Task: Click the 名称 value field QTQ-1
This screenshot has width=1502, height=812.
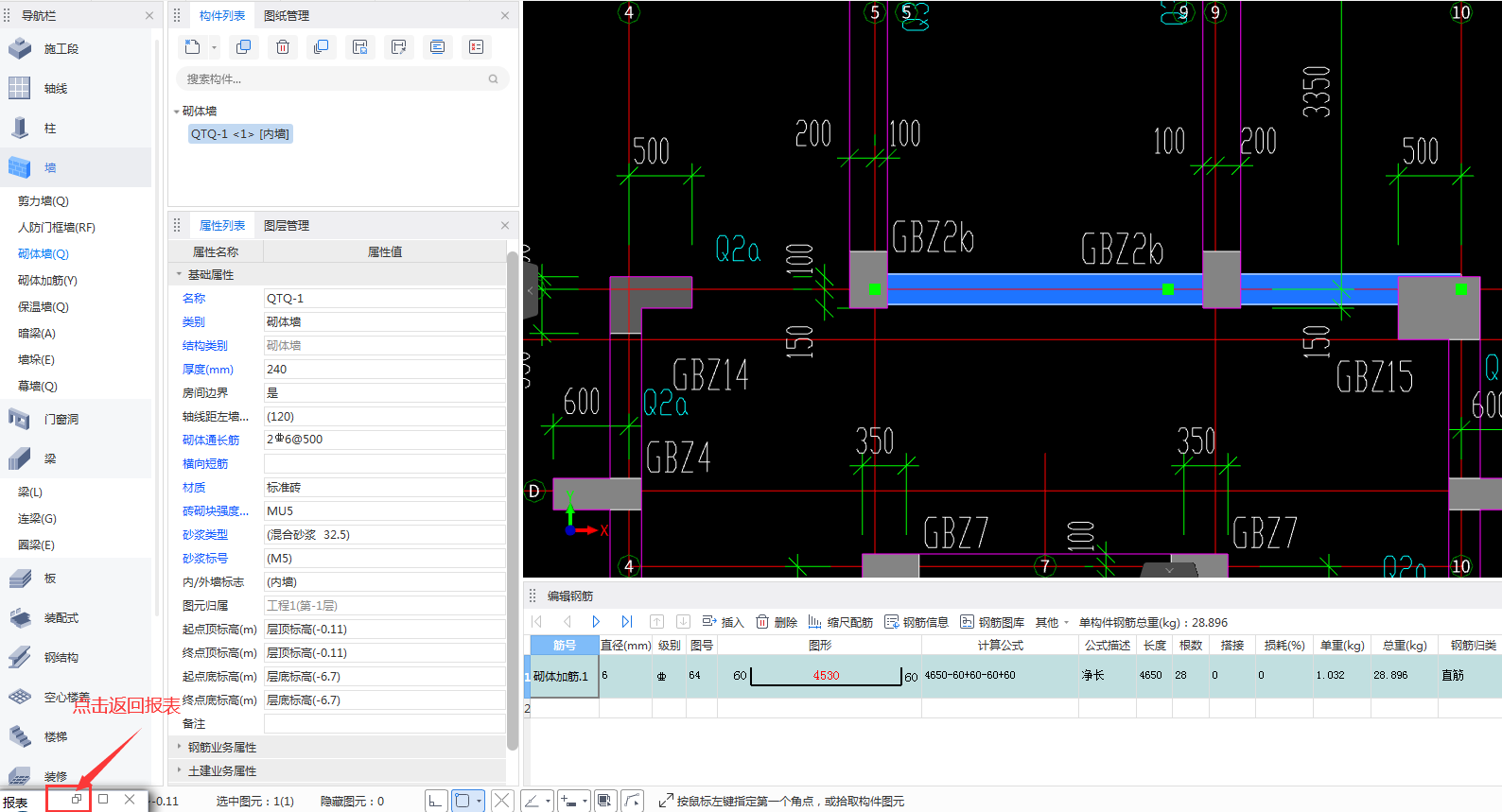Action: (384, 299)
